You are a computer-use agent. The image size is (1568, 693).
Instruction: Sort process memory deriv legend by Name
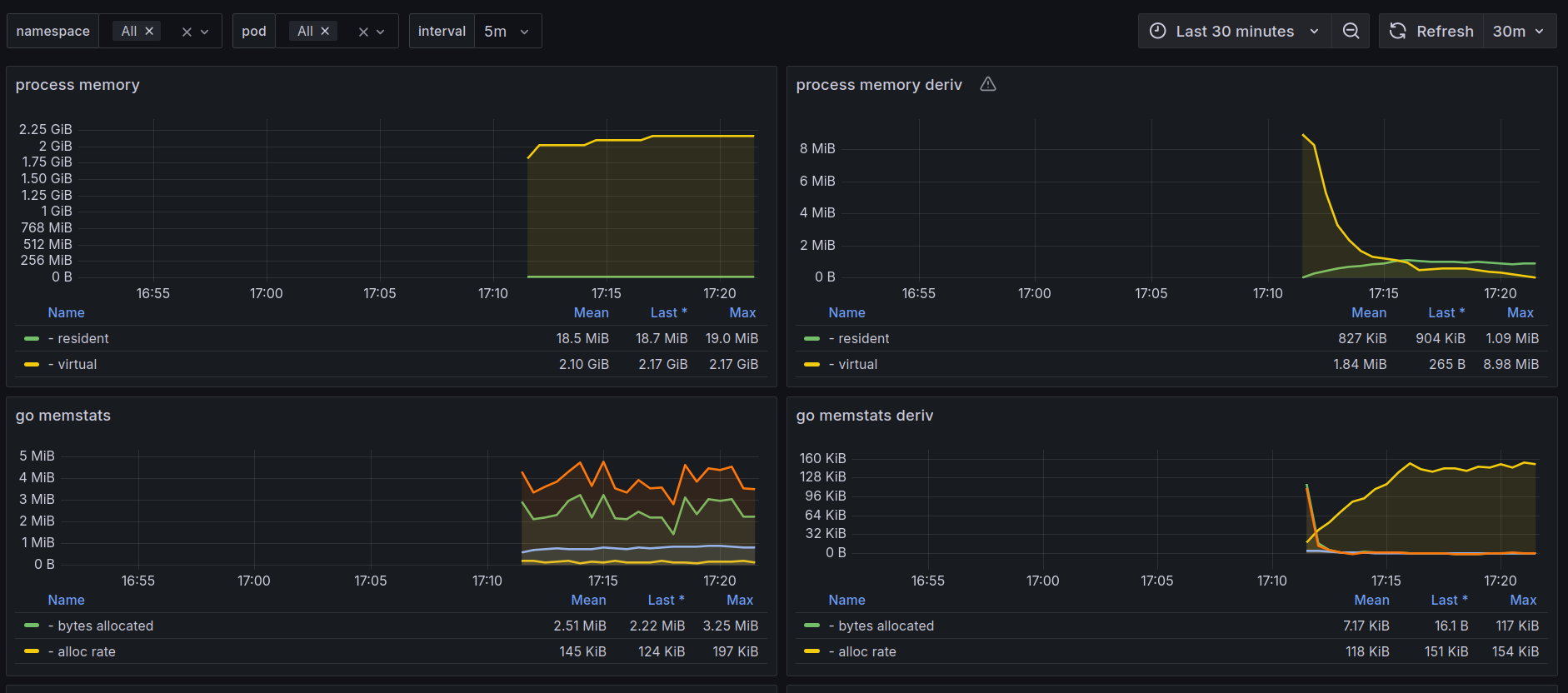click(x=846, y=312)
